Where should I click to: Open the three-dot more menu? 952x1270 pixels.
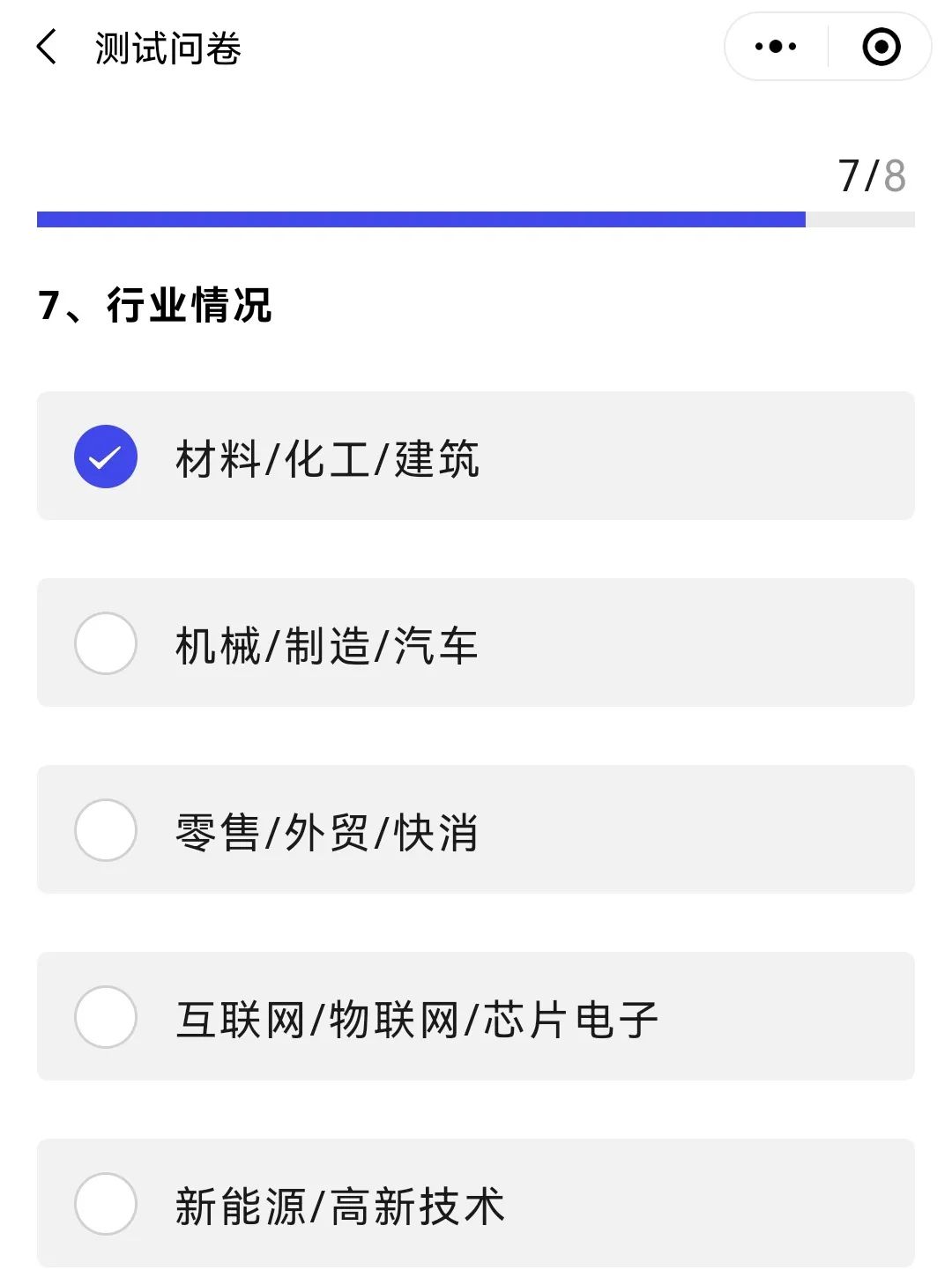click(776, 47)
